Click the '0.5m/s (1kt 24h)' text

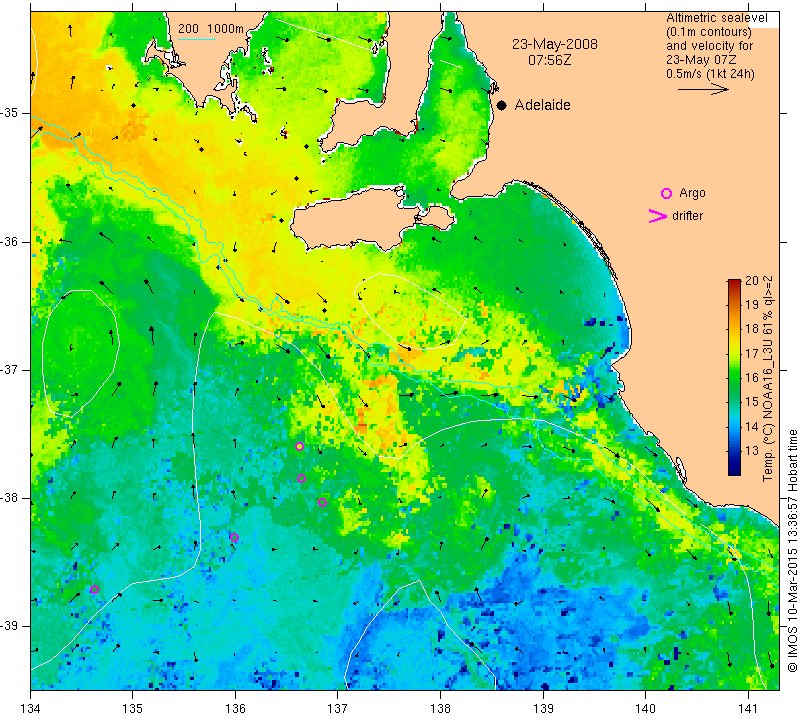710,73
